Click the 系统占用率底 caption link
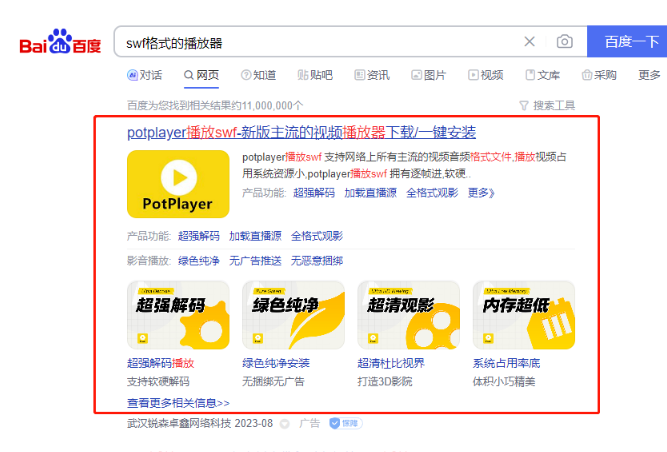This screenshot has height=452, width=667. 506,363
